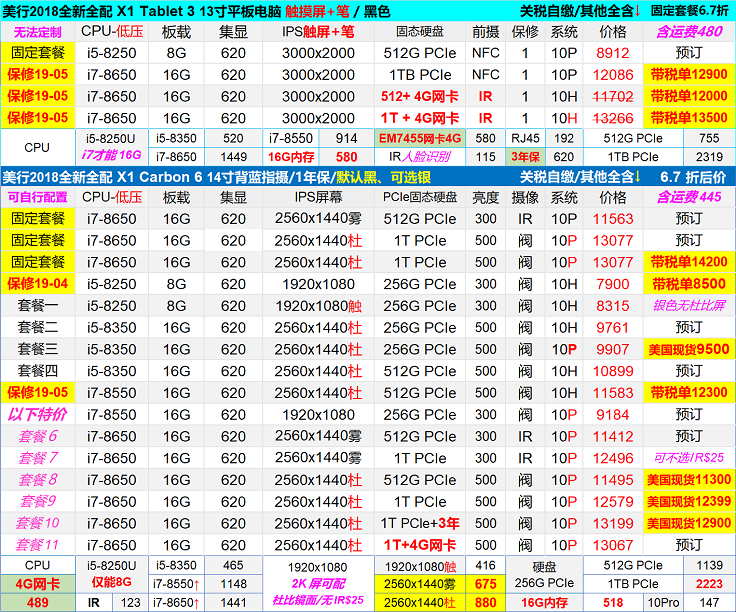The image size is (736, 612).
Task: Select the price 10899
Action: pos(613,371)
